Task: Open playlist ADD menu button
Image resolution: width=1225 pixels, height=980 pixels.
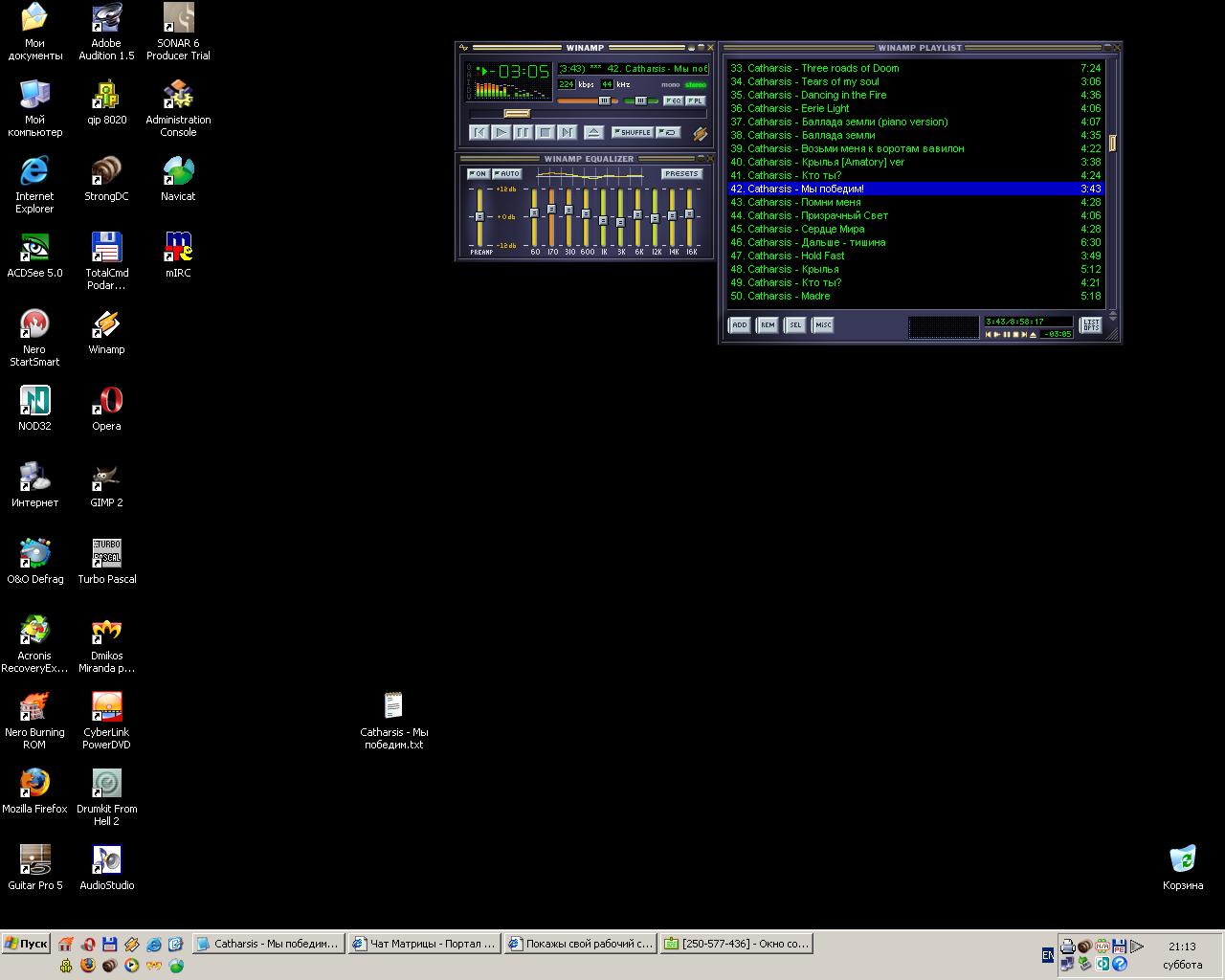Action: 740,325
